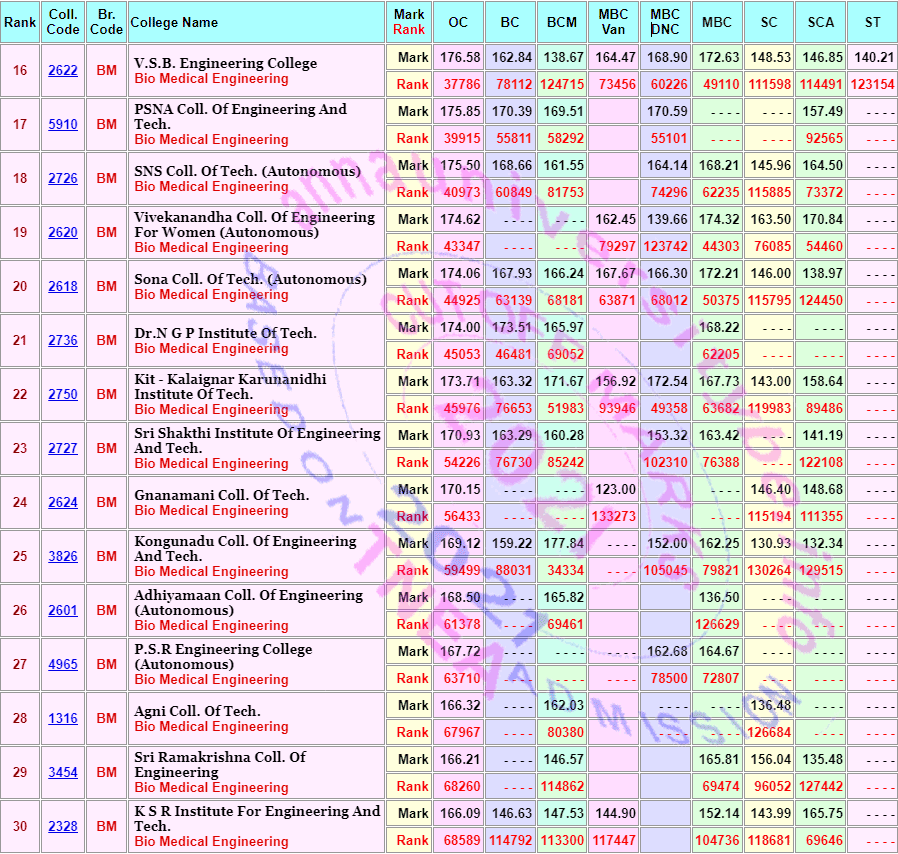
Task: Open college code 2736 link
Action: coord(63,340)
